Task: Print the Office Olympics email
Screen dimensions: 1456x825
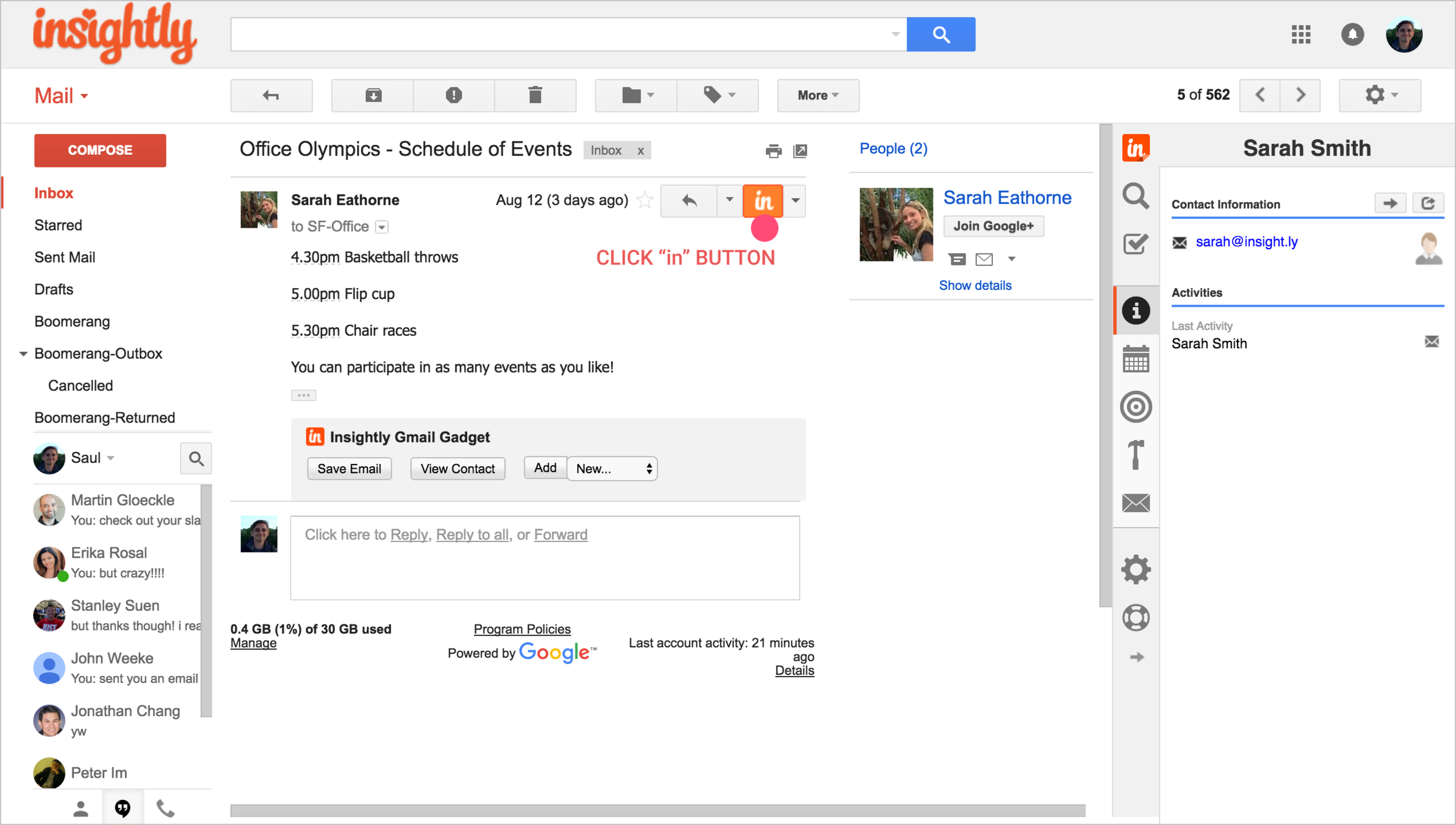Action: click(773, 151)
